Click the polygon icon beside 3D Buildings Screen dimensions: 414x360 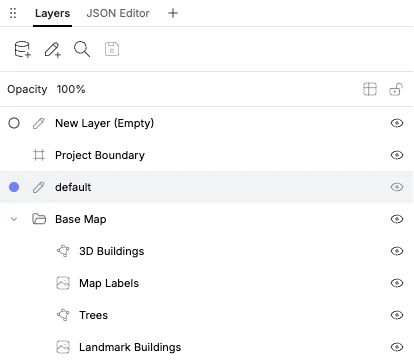pyautogui.click(x=63, y=251)
